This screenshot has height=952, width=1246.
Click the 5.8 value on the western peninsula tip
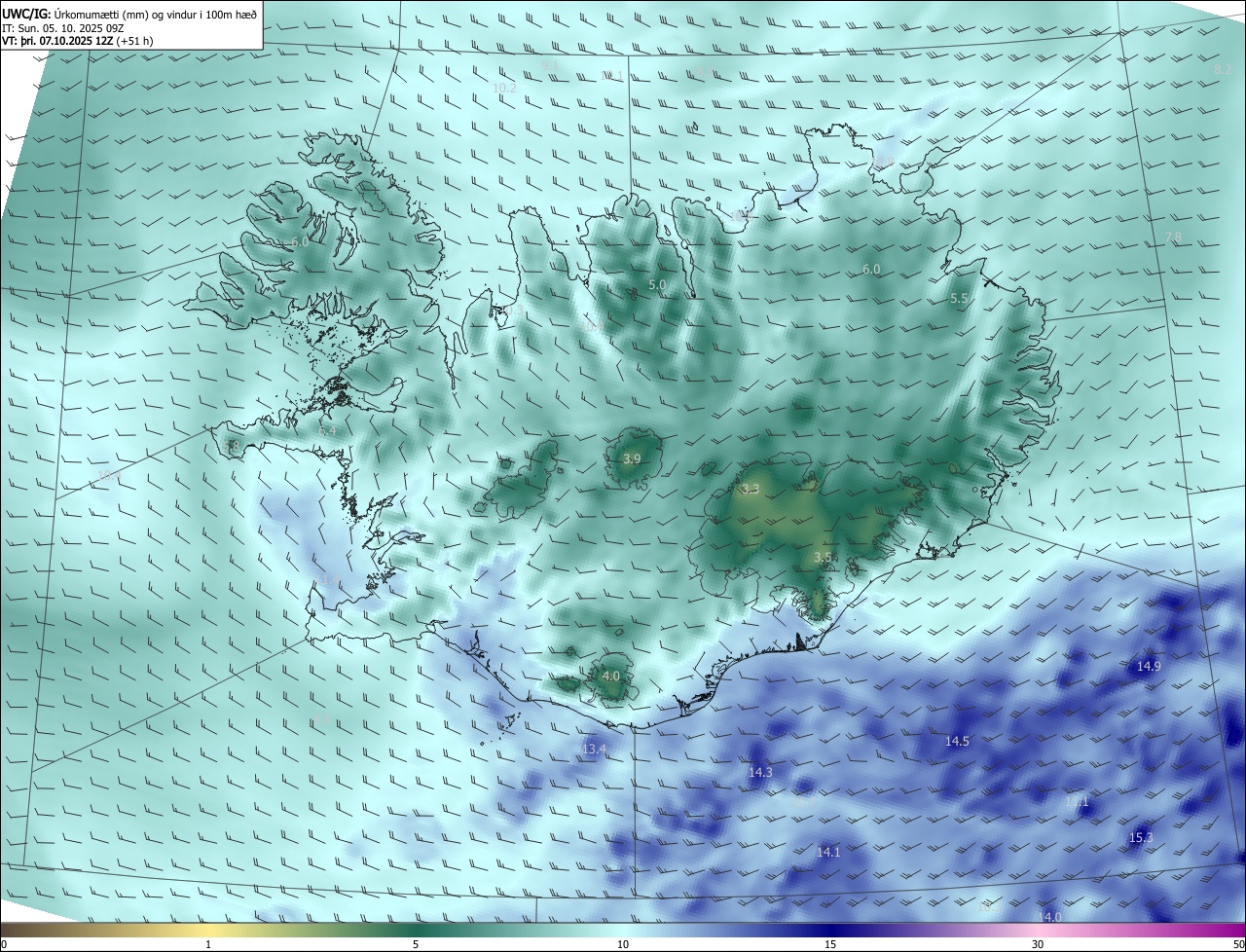[x=232, y=447]
